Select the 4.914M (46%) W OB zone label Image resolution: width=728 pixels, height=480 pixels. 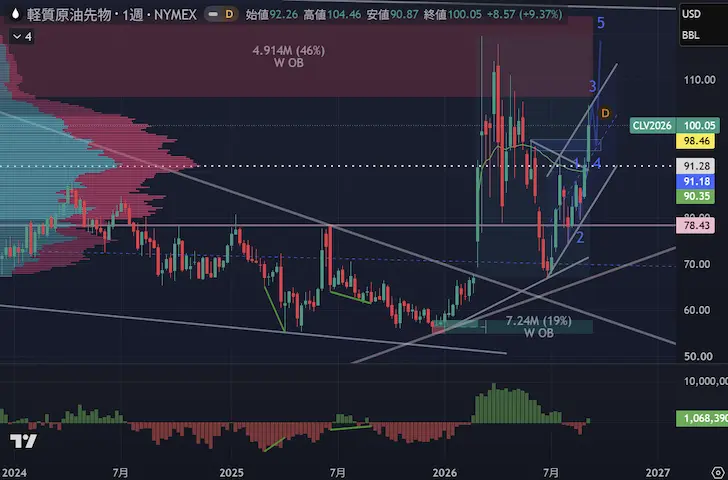[288, 57]
